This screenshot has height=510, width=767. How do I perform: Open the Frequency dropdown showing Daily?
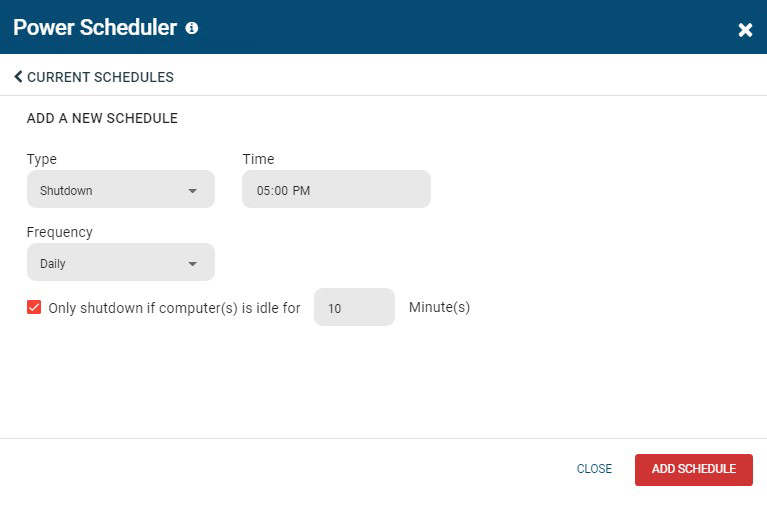[121, 262]
